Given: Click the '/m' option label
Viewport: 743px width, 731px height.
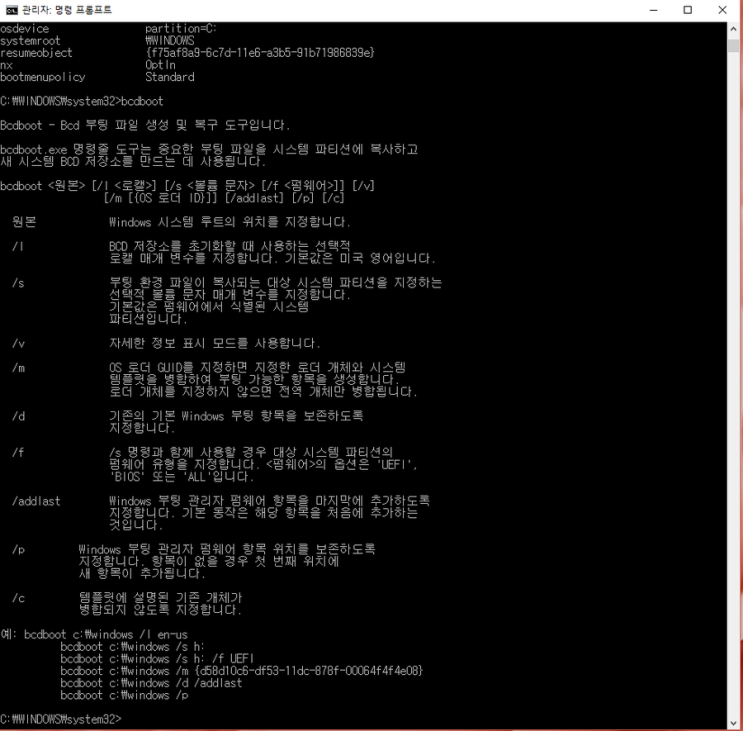Looking at the screenshot, I should [x=18, y=368].
